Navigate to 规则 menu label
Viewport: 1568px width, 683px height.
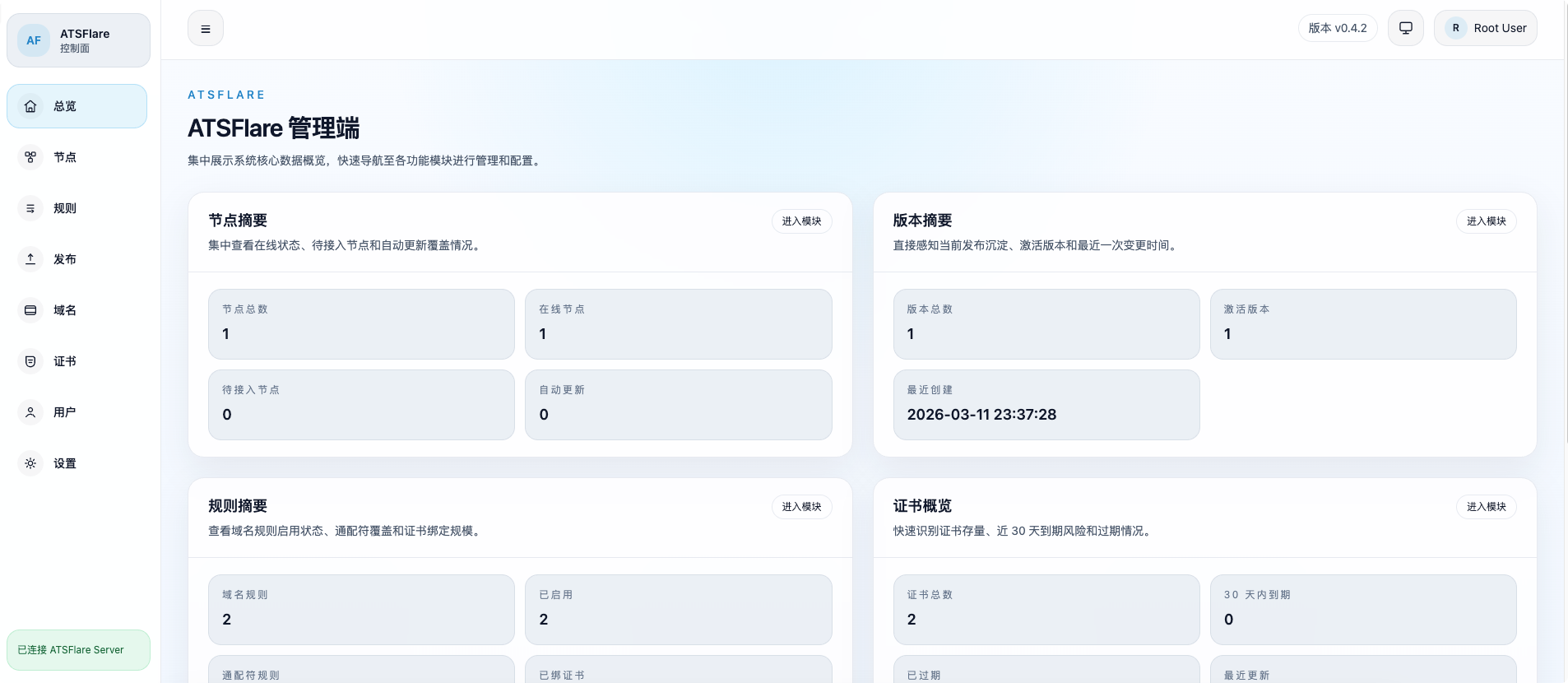65,208
